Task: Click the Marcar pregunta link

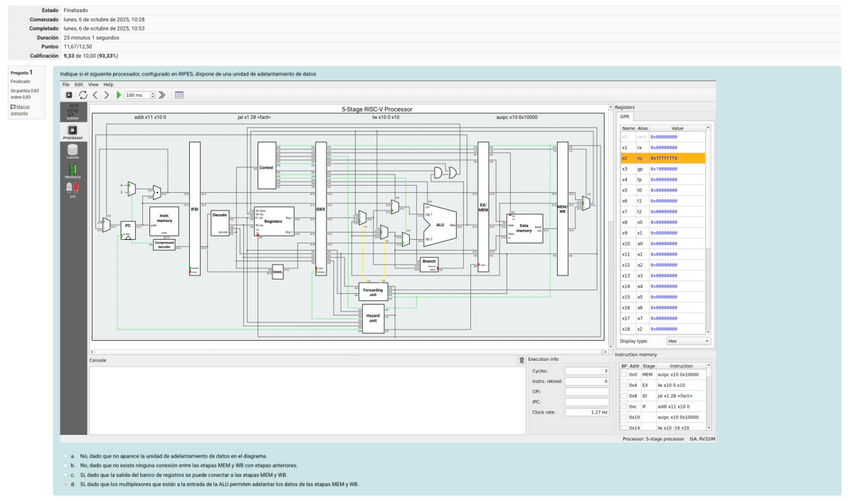Action: point(21,109)
